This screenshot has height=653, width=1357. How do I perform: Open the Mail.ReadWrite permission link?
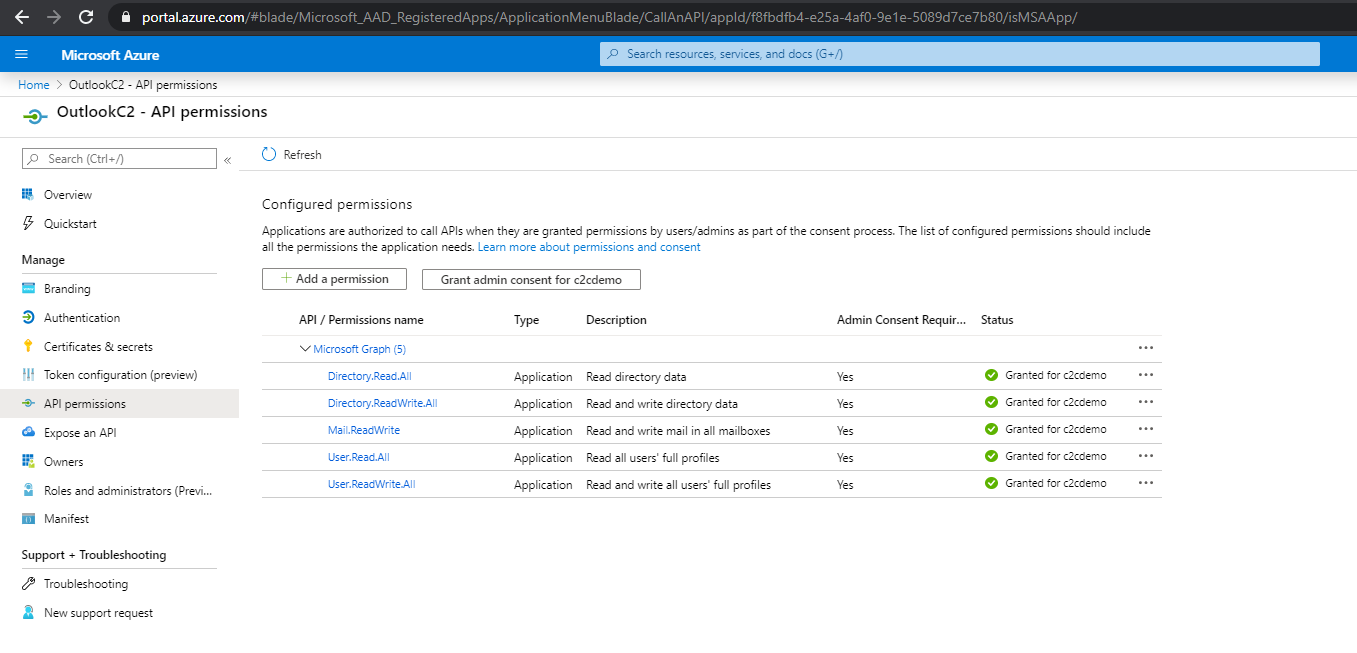[x=364, y=430]
